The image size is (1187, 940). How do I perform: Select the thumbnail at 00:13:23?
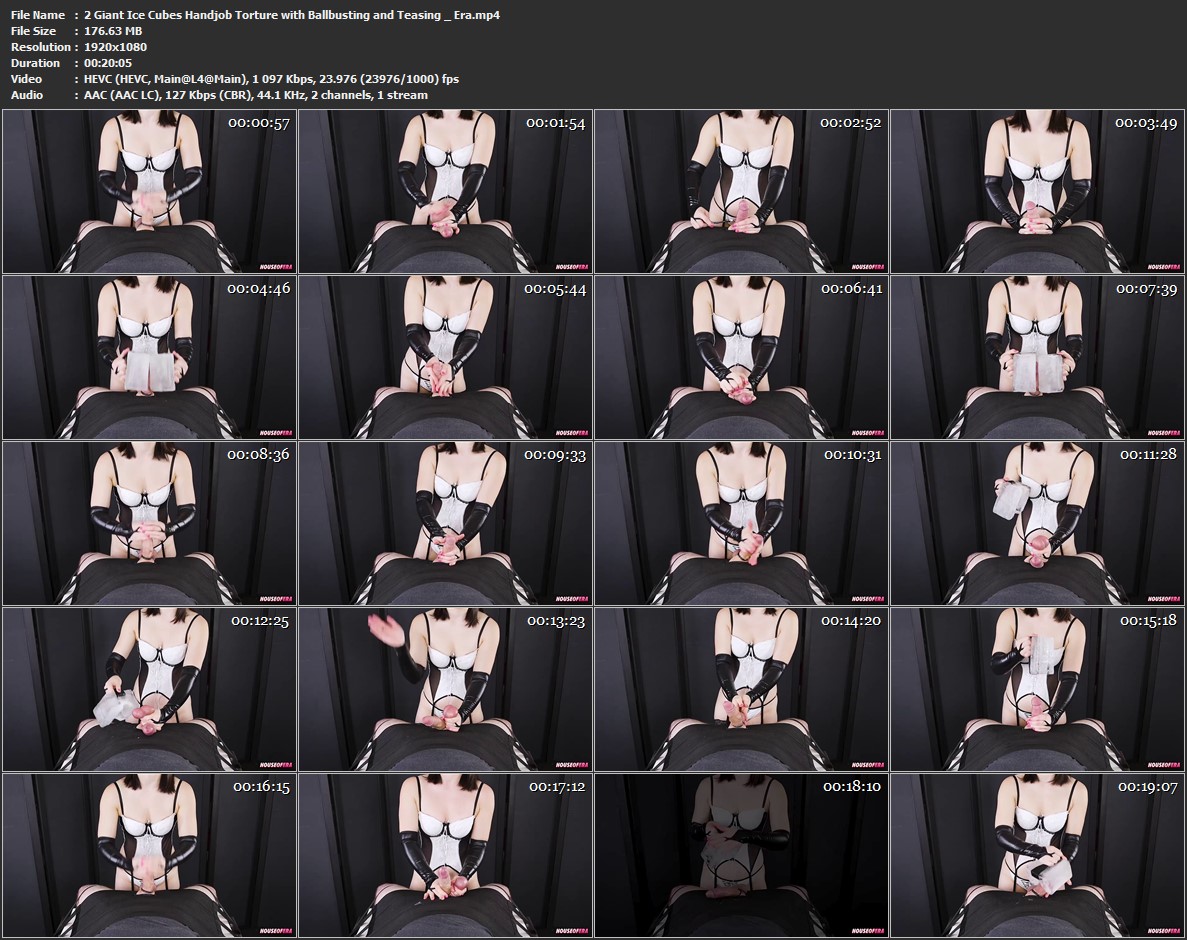tap(445, 689)
